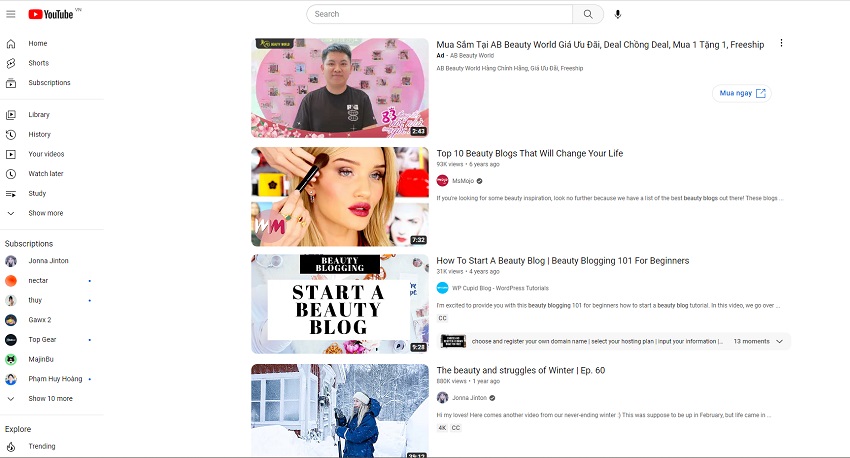Select Subscriptions menu item

coord(49,83)
